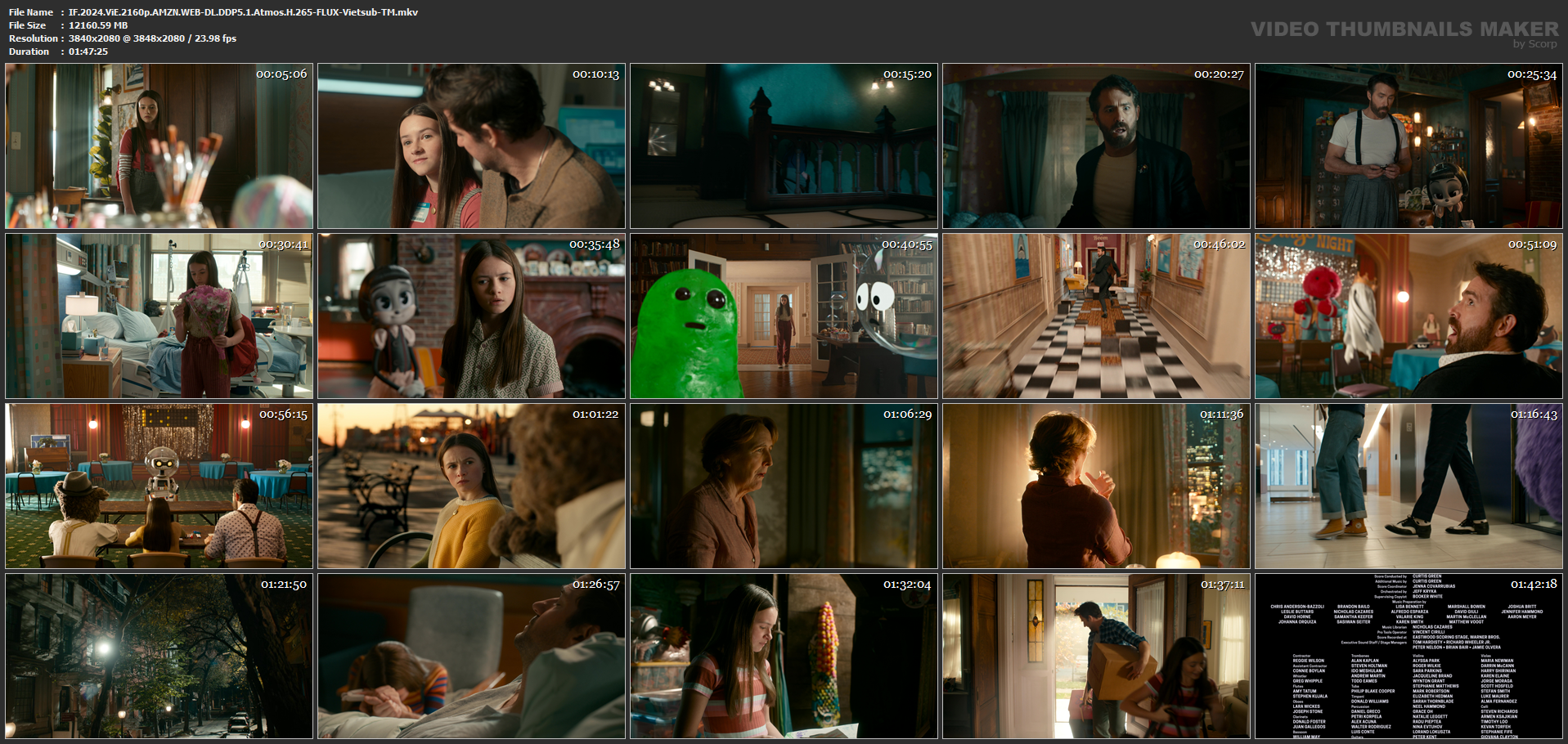Select the thumbnail timestamped 01:06:29
The image size is (1568, 744).
click(784, 486)
